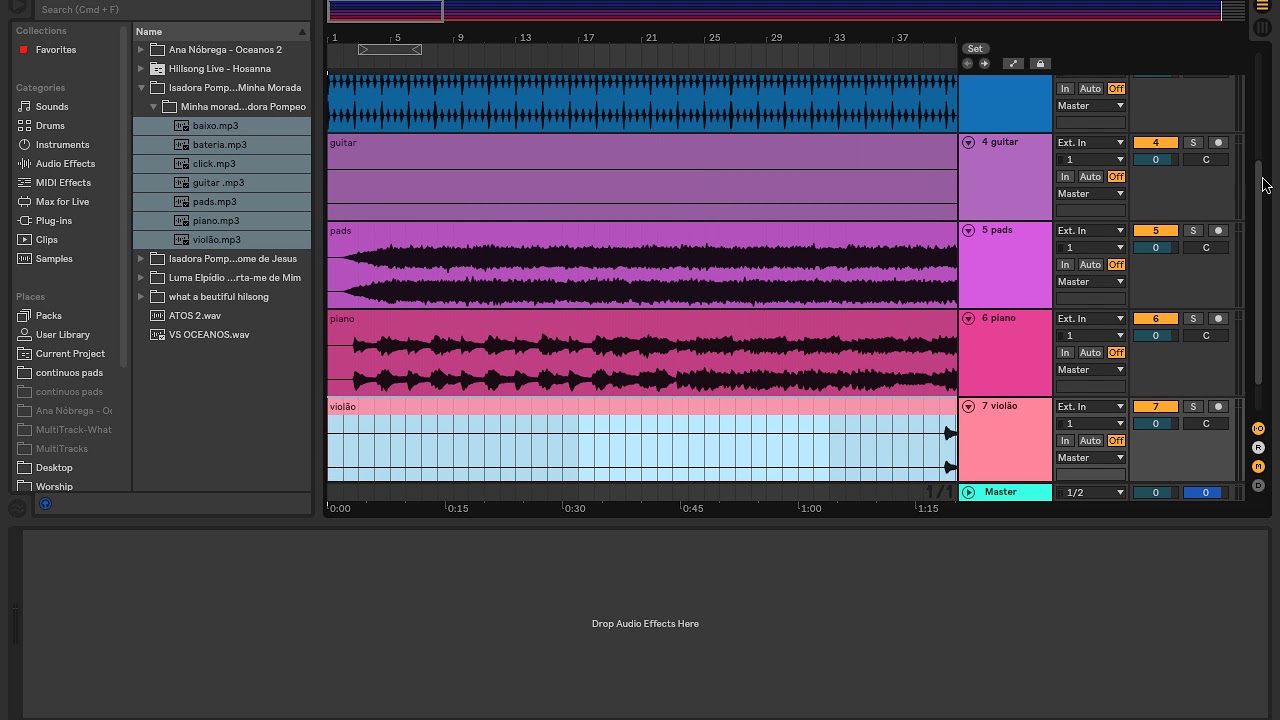Open 7 violão Master output dropdown

(1091, 458)
